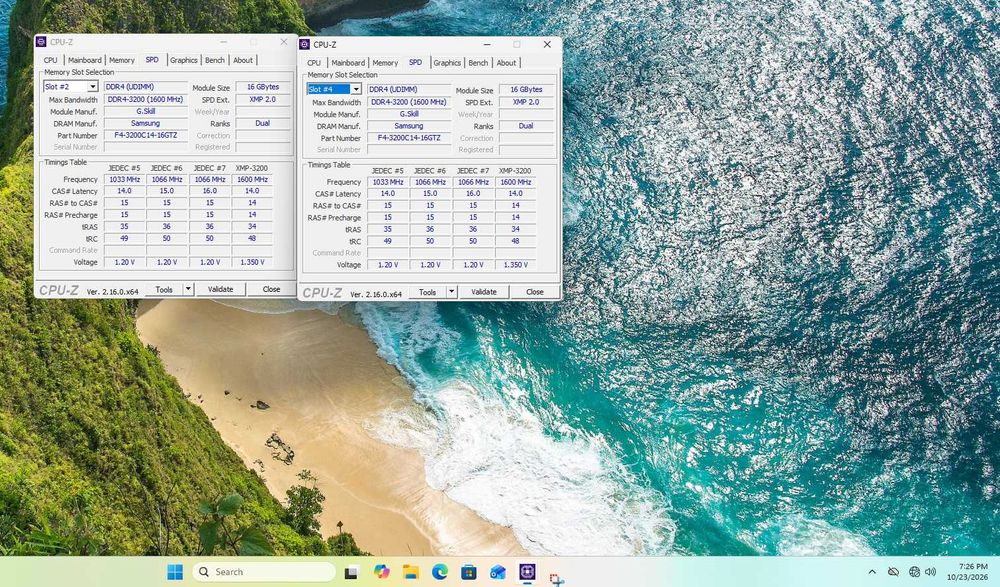Open the Graphics tab in the Slot #4 window
The image size is (1000, 587).
(x=447, y=63)
